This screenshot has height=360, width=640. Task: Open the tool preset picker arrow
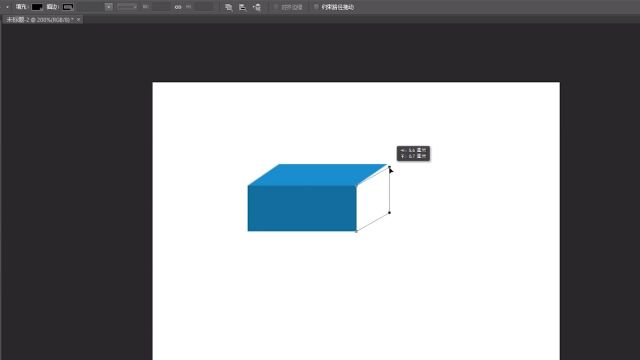[7, 7]
